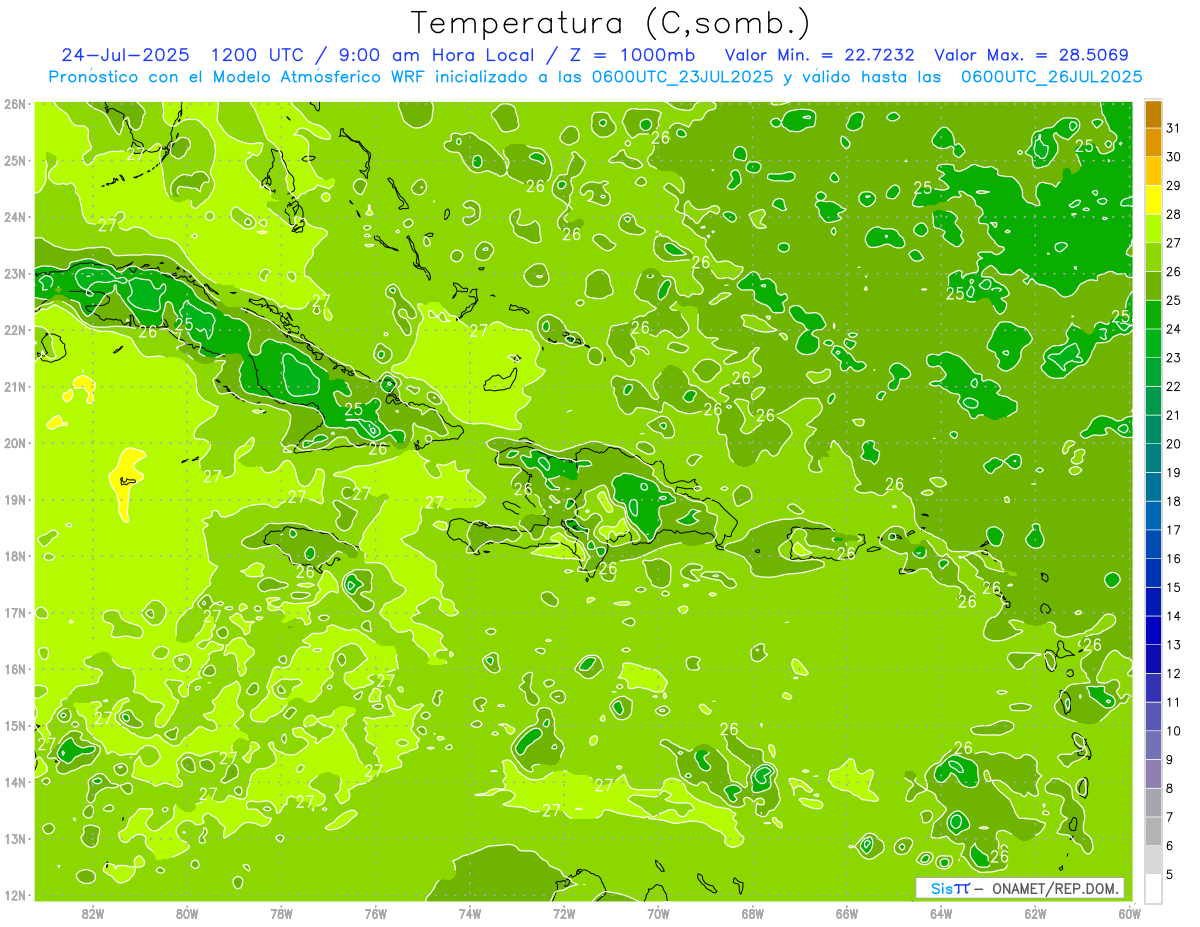The width and height of the screenshot is (1200, 927).
Task: Click the latitude axis label "26N"
Action: coord(14,104)
